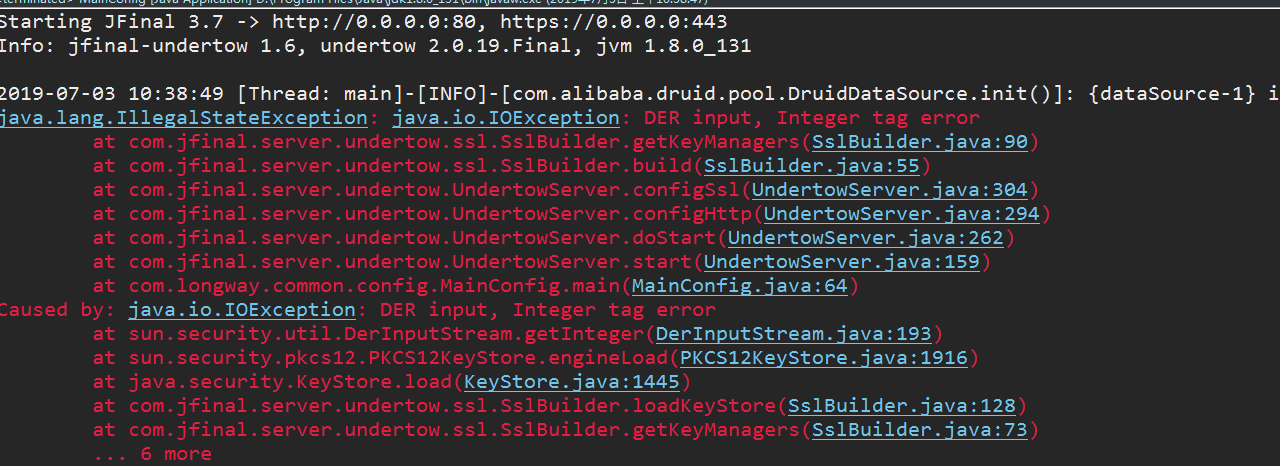Click java.io.IOException in Caused by line
Screen dimensions: 1280x466
tap(242, 310)
